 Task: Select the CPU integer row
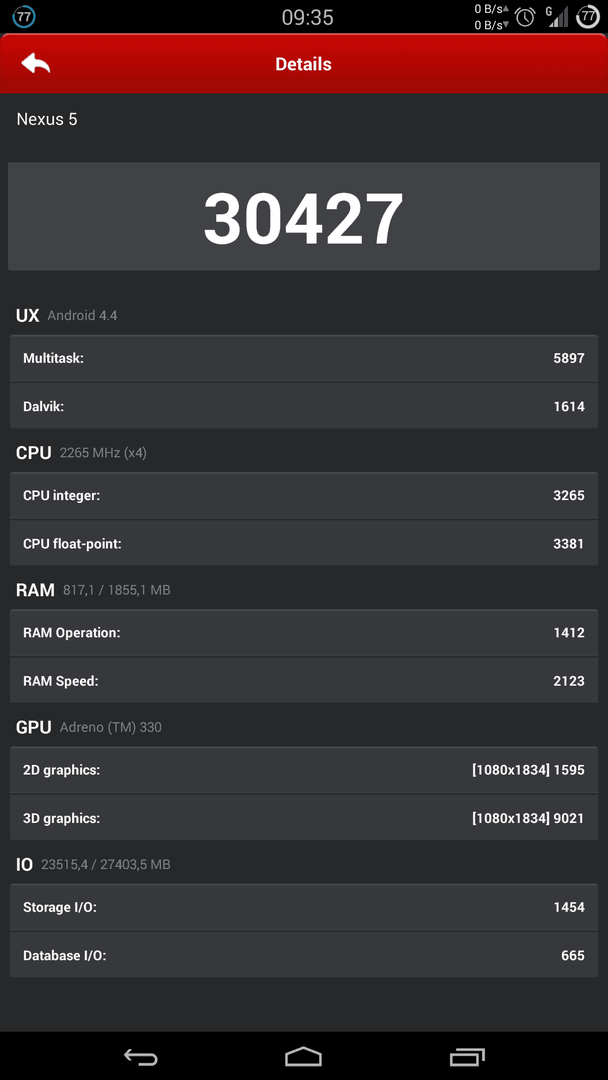point(304,495)
